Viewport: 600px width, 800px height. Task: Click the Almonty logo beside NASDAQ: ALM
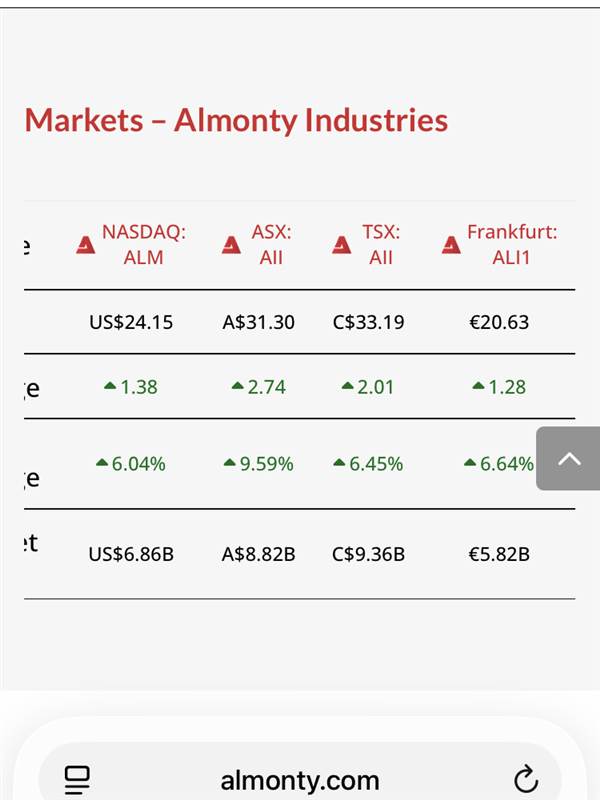pyautogui.click(x=86, y=245)
